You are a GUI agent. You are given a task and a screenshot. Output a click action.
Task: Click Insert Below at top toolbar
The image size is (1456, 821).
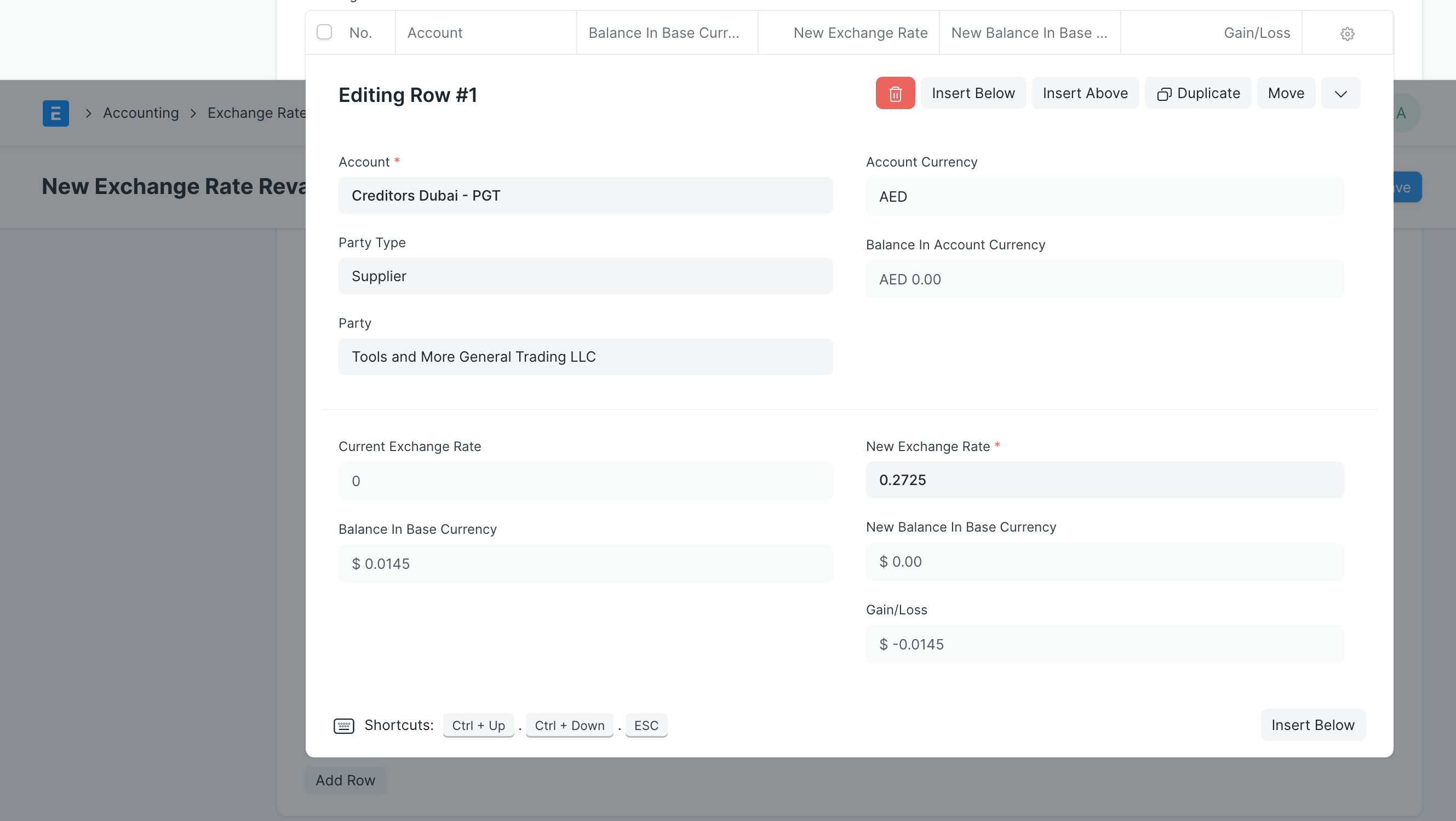pos(973,93)
